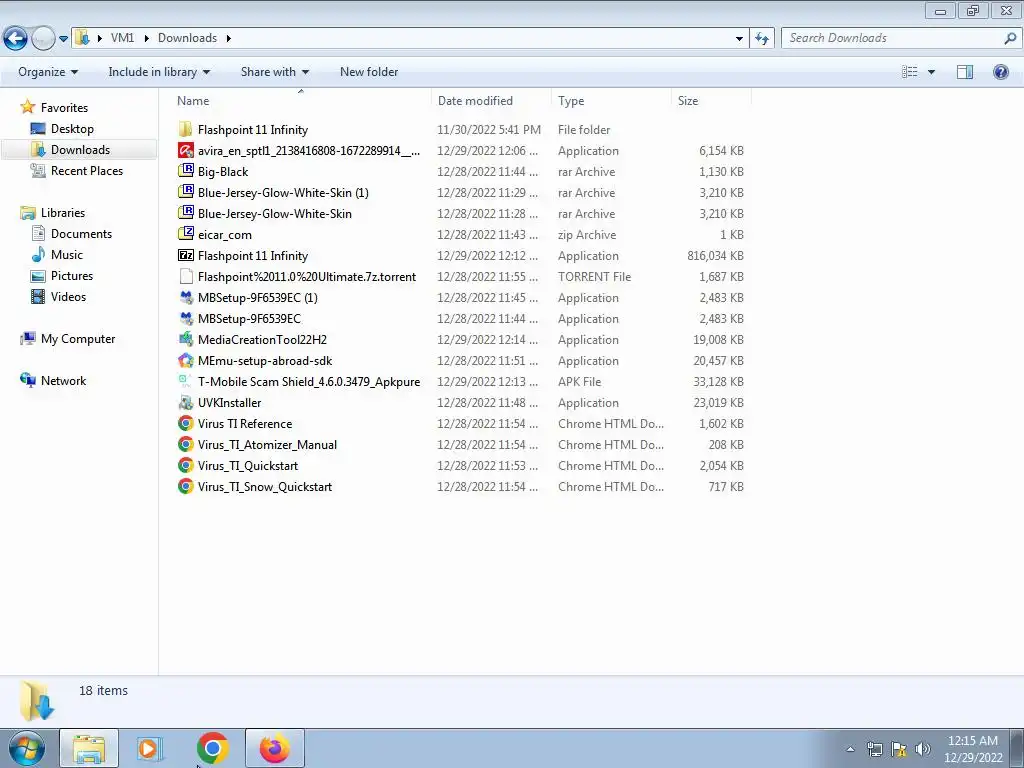Viewport: 1024px width, 768px height.
Task: Select the Blue-Jersey-Glow-White-Skin file name
Action: (274, 214)
